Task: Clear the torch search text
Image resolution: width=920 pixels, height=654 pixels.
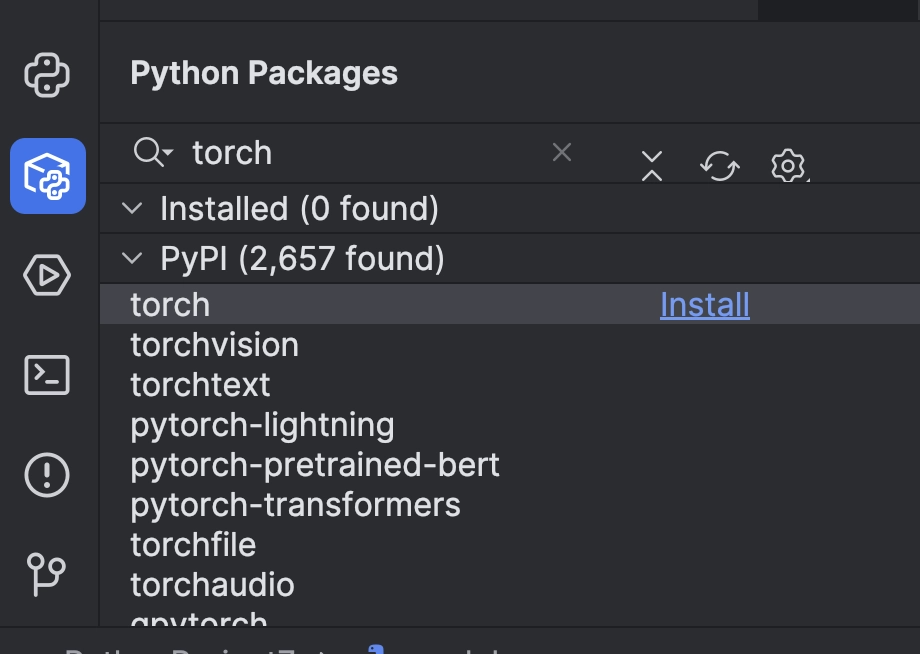Action: pos(562,152)
